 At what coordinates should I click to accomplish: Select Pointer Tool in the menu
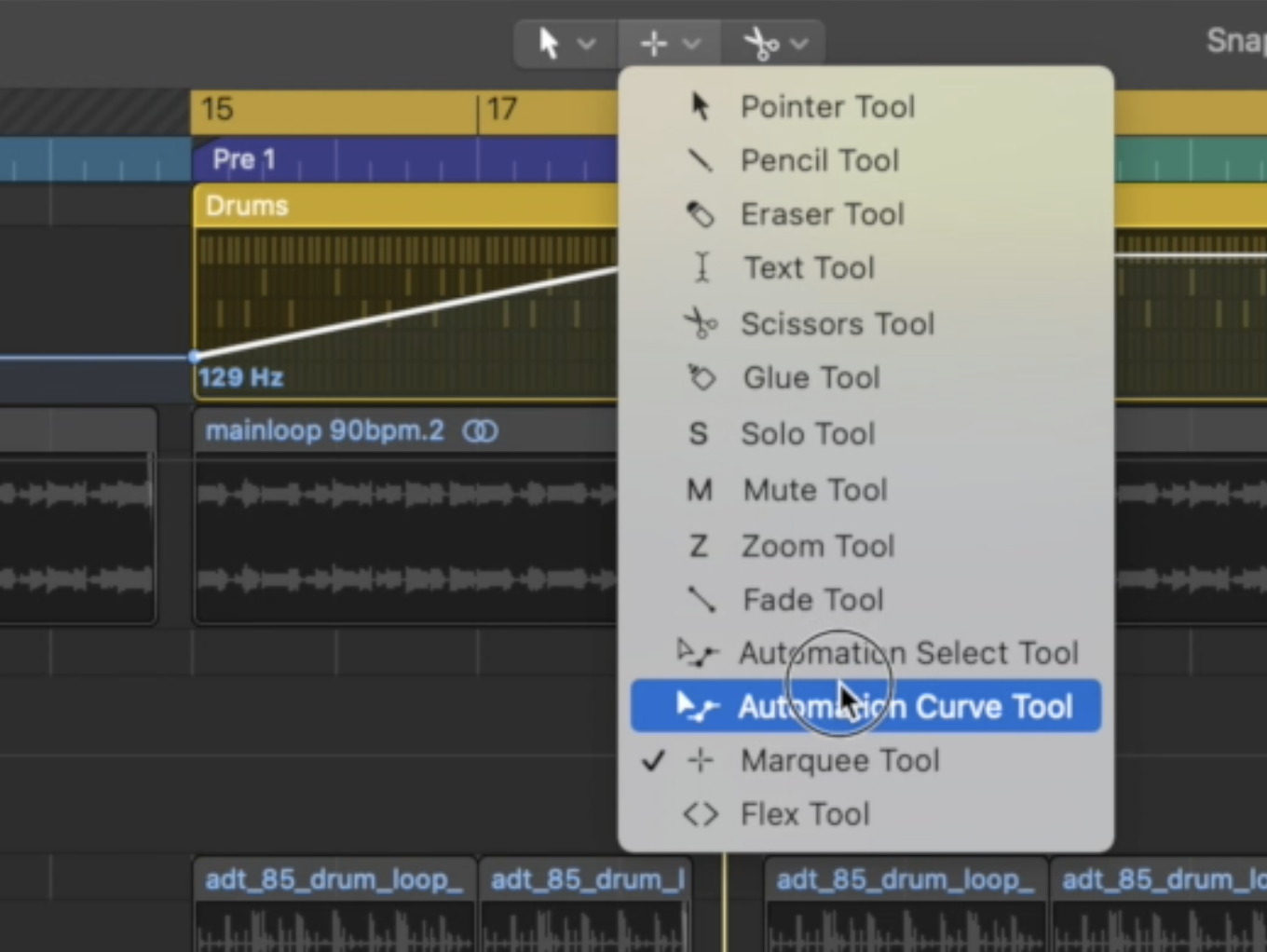[827, 107]
